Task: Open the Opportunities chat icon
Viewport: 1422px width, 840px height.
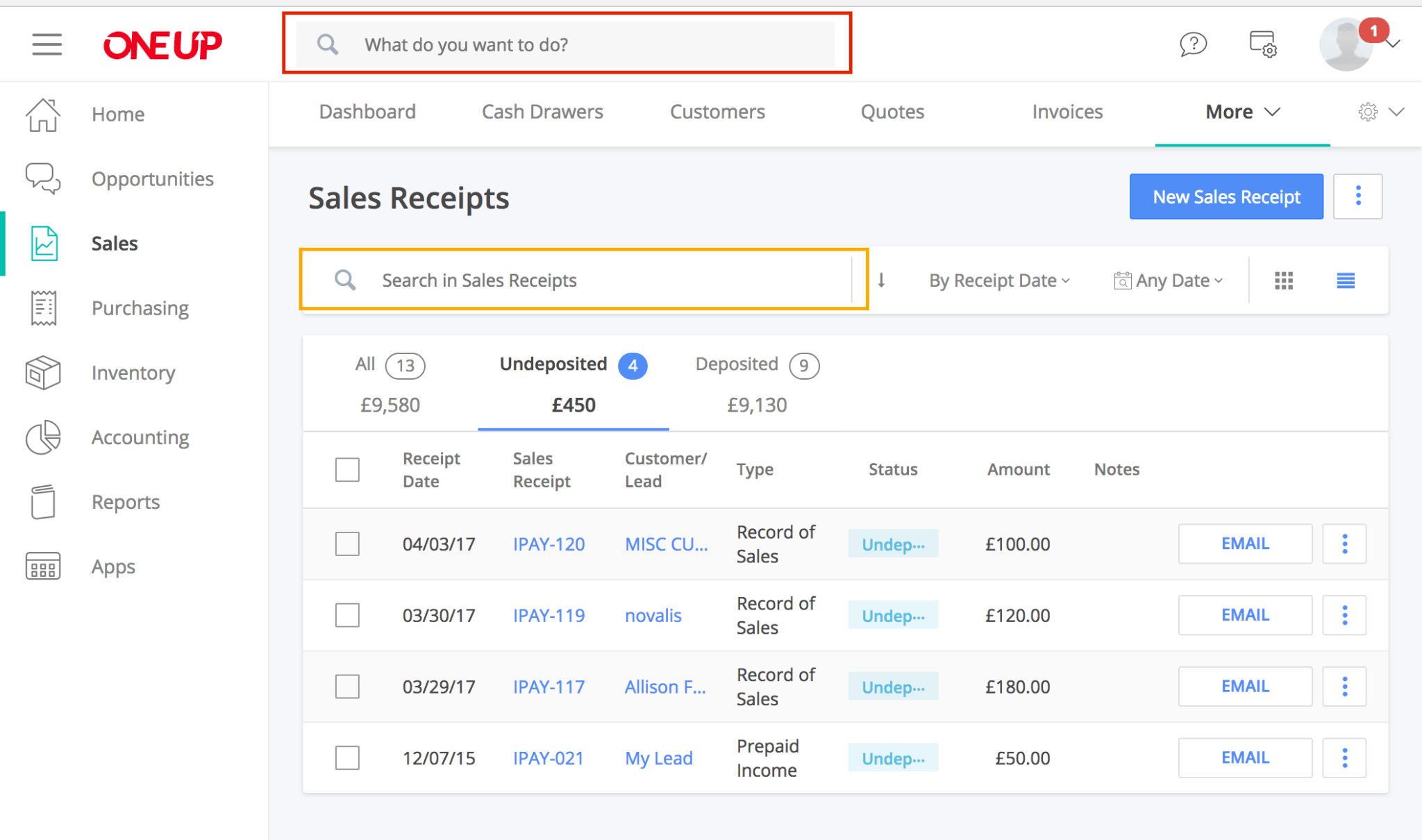Action: [x=42, y=178]
